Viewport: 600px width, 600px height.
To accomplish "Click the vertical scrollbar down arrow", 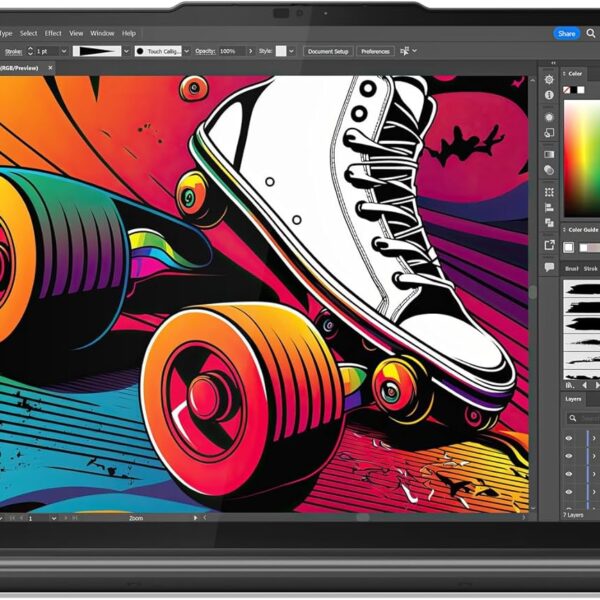I will (x=532, y=508).
